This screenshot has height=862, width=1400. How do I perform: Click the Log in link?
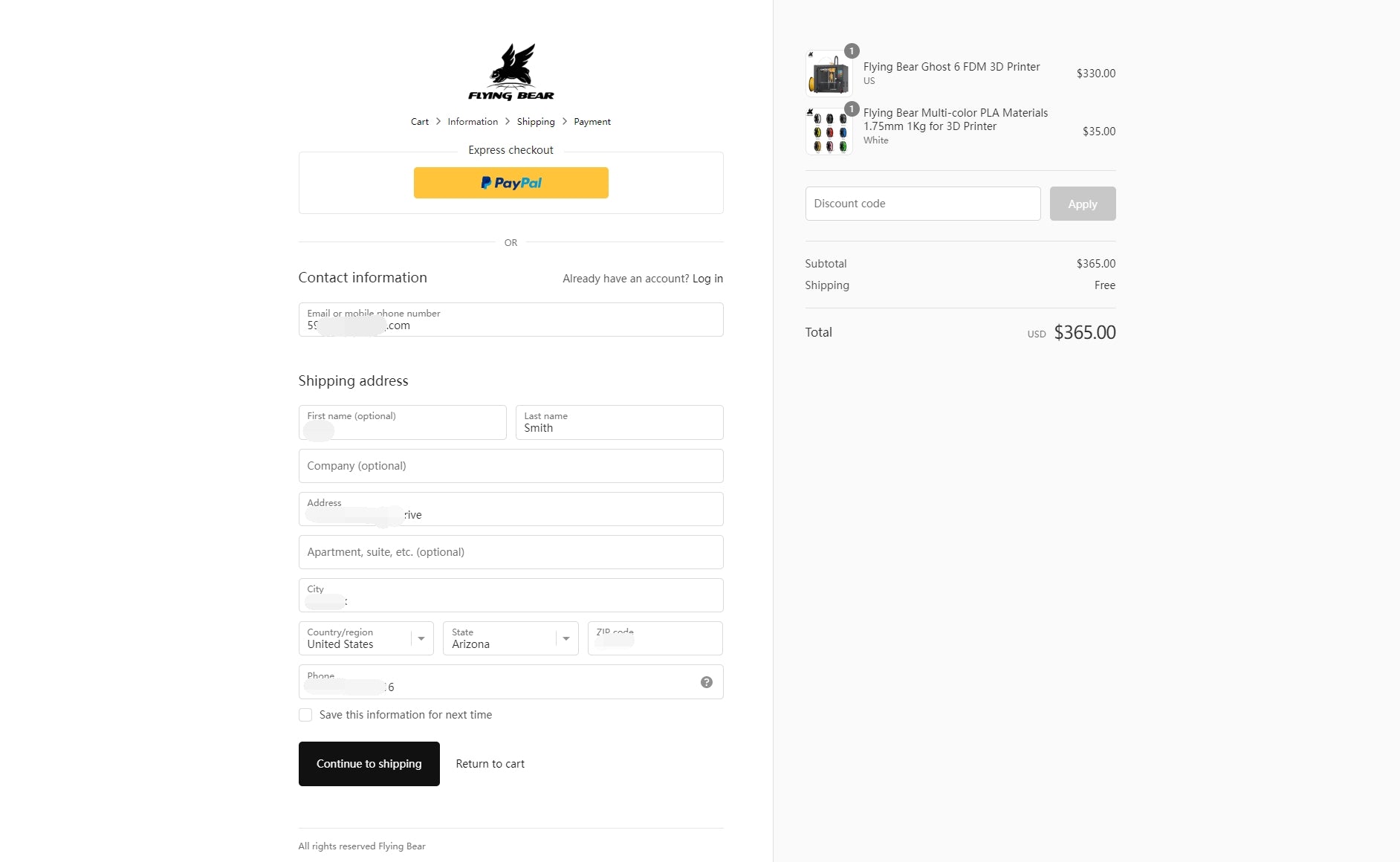[707, 279]
